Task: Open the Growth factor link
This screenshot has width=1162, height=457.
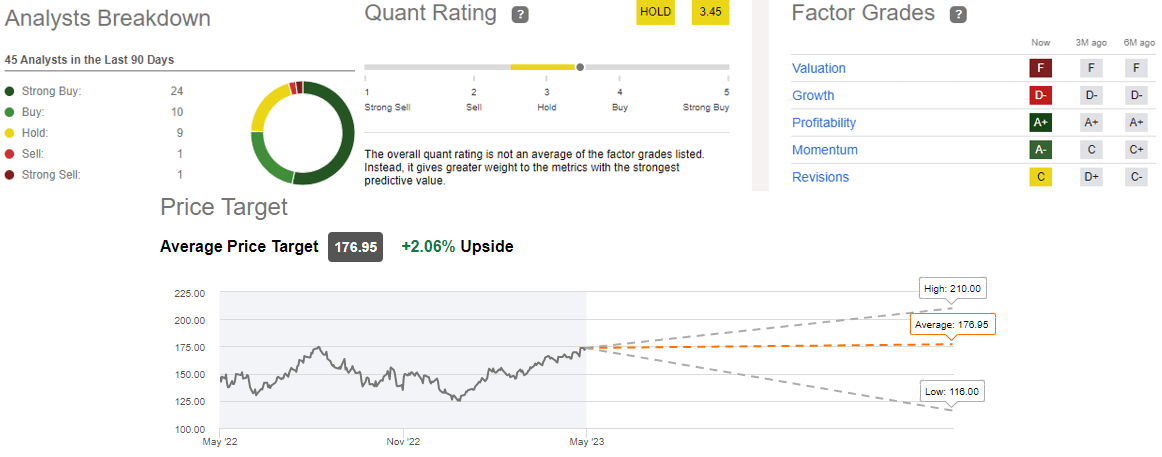Action: (813, 96)
